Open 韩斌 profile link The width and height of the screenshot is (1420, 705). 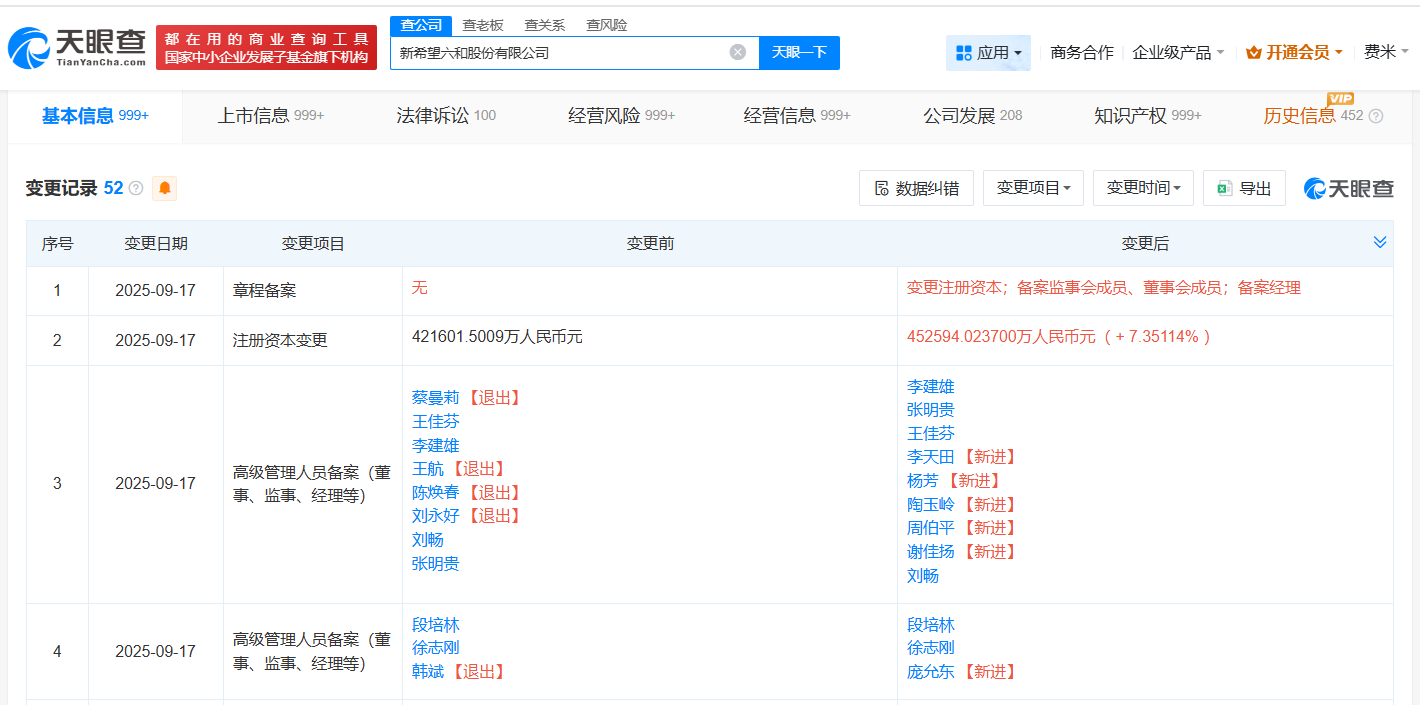coord(427,672)
